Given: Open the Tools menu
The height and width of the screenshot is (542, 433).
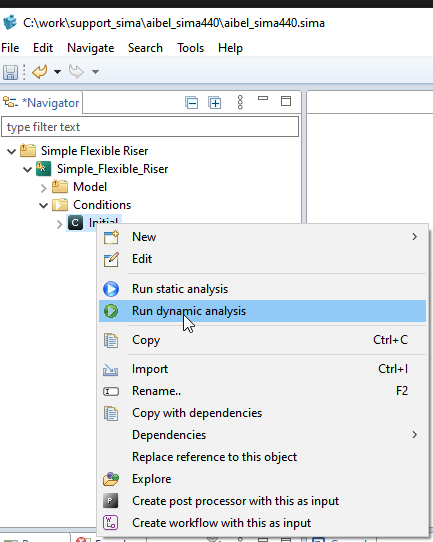Looking at the screenshot, I should coord(190,48).
